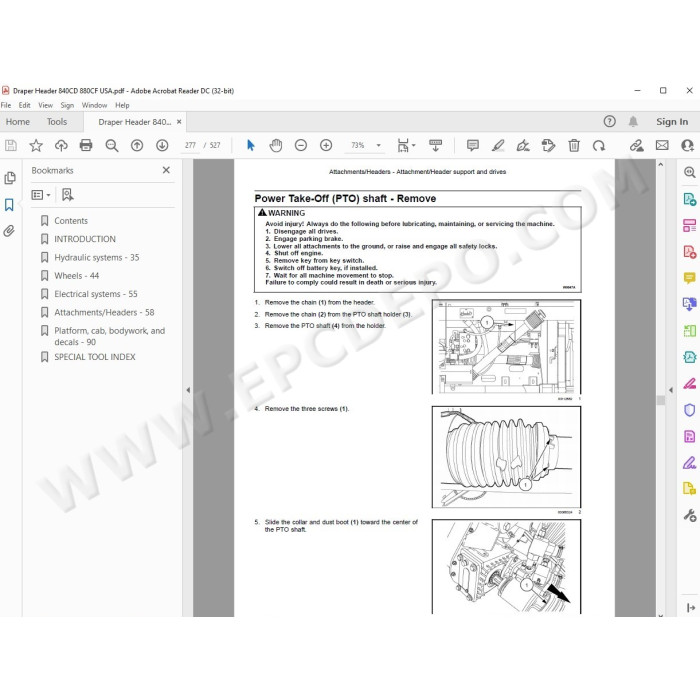Open the Edit menu

[25, 105]
